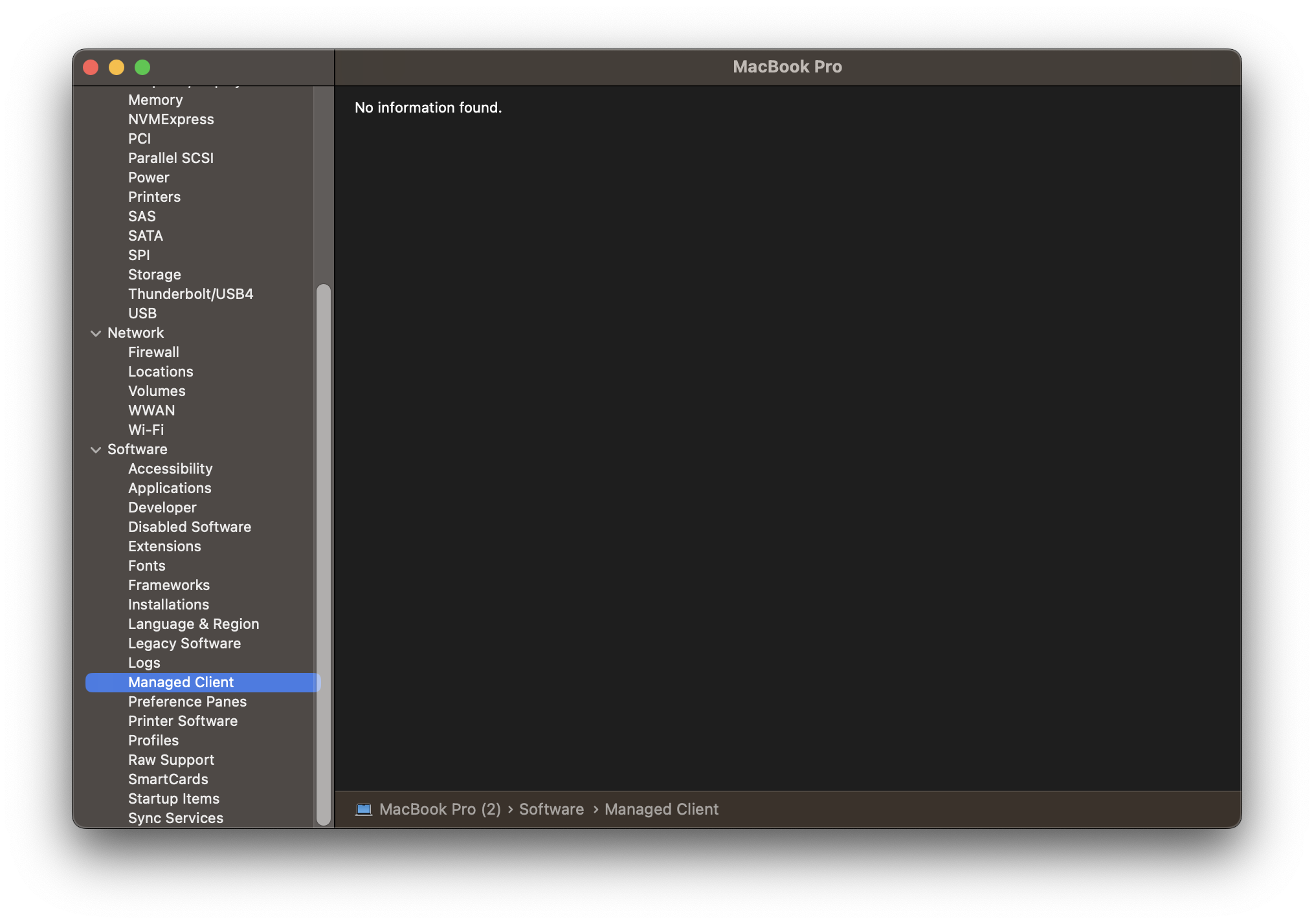Click the yellow minimize window button

click(117, 67)
